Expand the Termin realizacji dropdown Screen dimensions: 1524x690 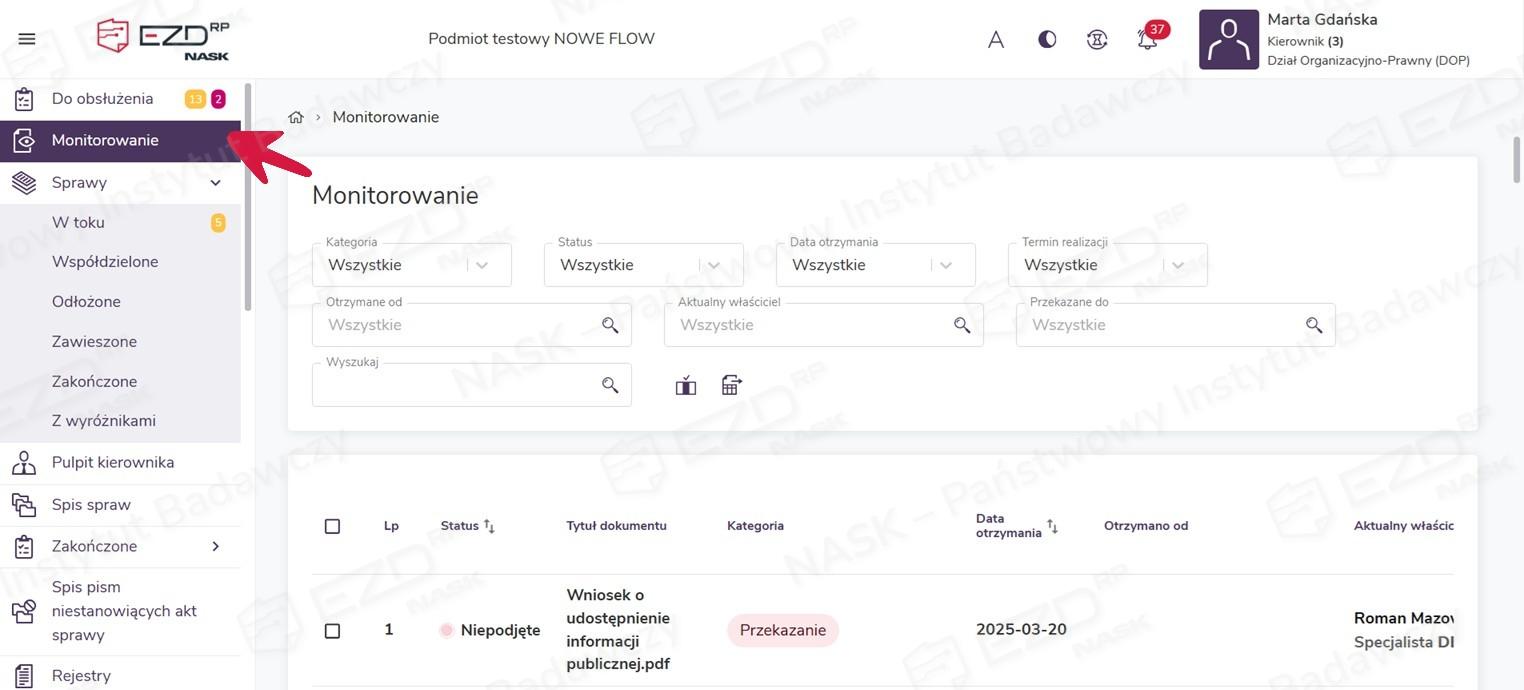coord(1107,265)
